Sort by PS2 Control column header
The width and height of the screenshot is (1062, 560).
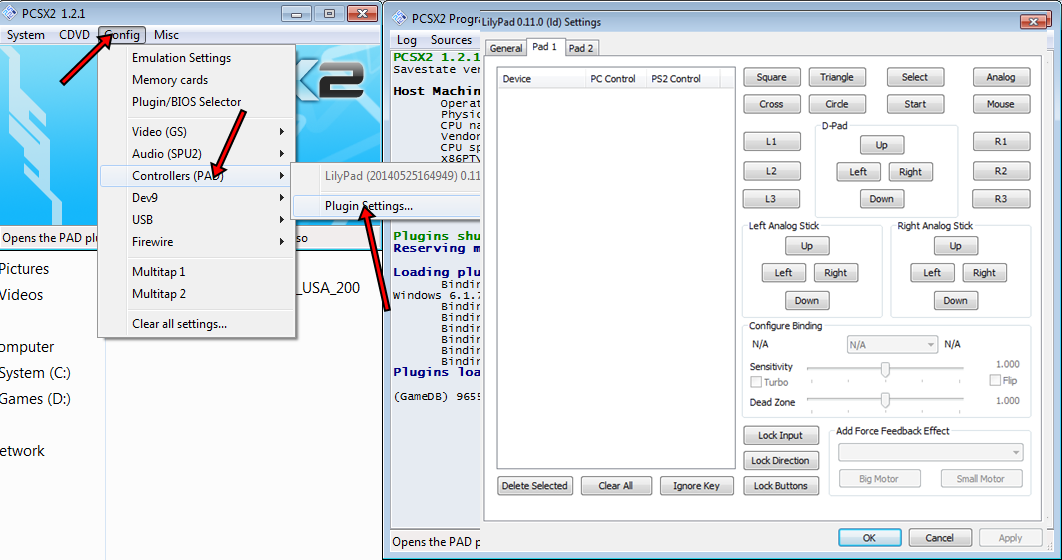683,79
